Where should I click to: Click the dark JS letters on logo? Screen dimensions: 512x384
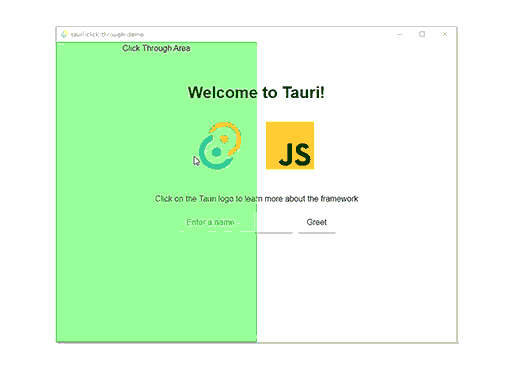click(x=295, y=154)
